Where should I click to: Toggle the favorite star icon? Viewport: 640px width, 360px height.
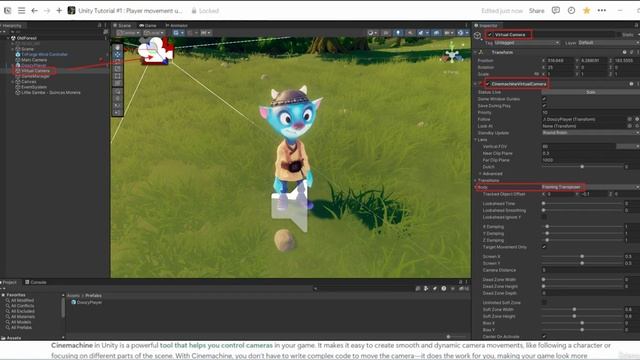[587, 11]
